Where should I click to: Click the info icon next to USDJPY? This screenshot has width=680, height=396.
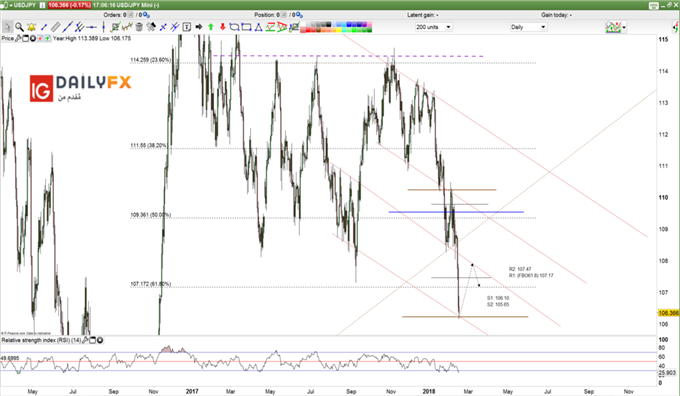42,5
